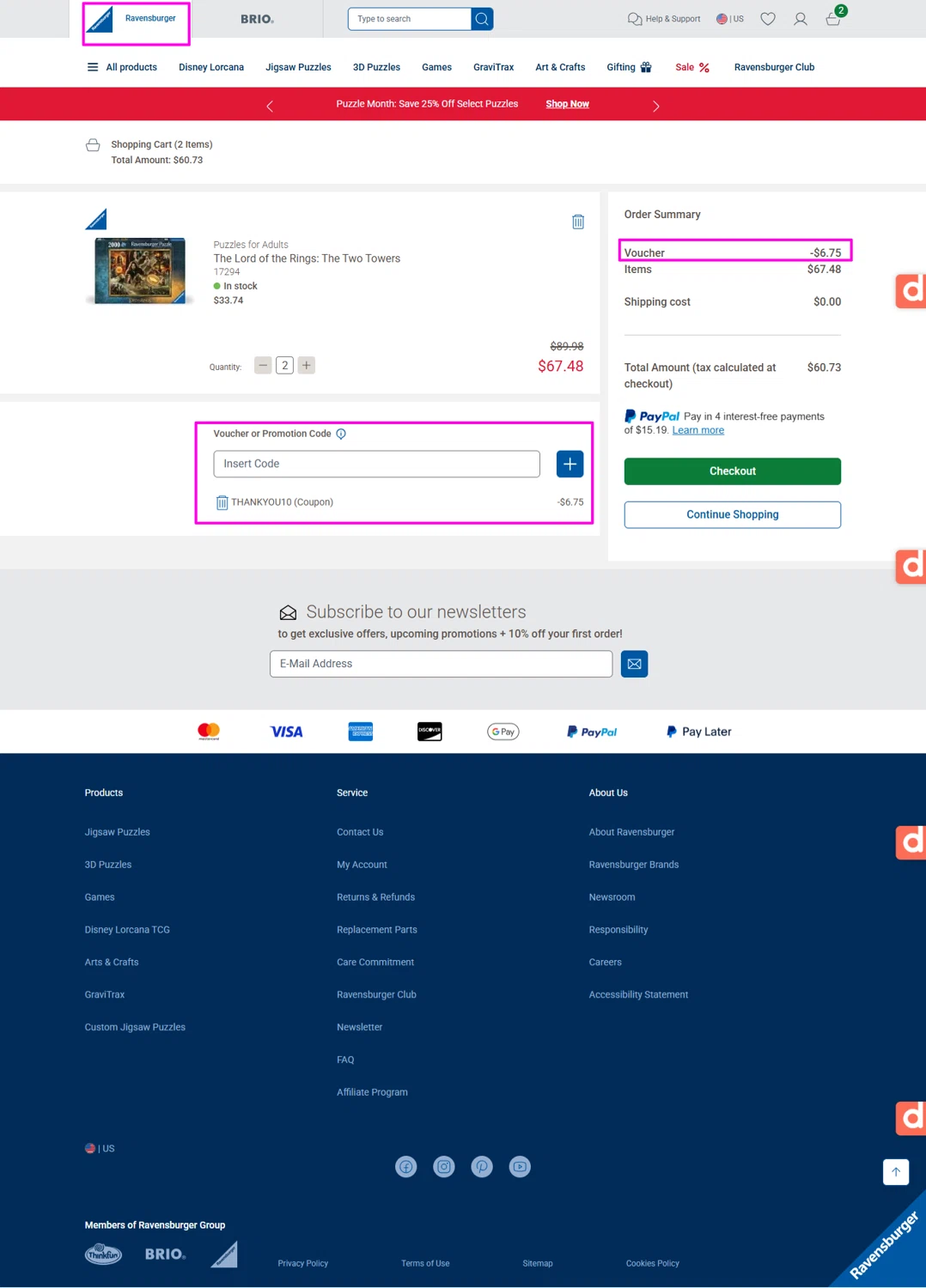The image size is (926, 1288).
Task: Show next promo banner with right chevron
Action: click(656, 106)
